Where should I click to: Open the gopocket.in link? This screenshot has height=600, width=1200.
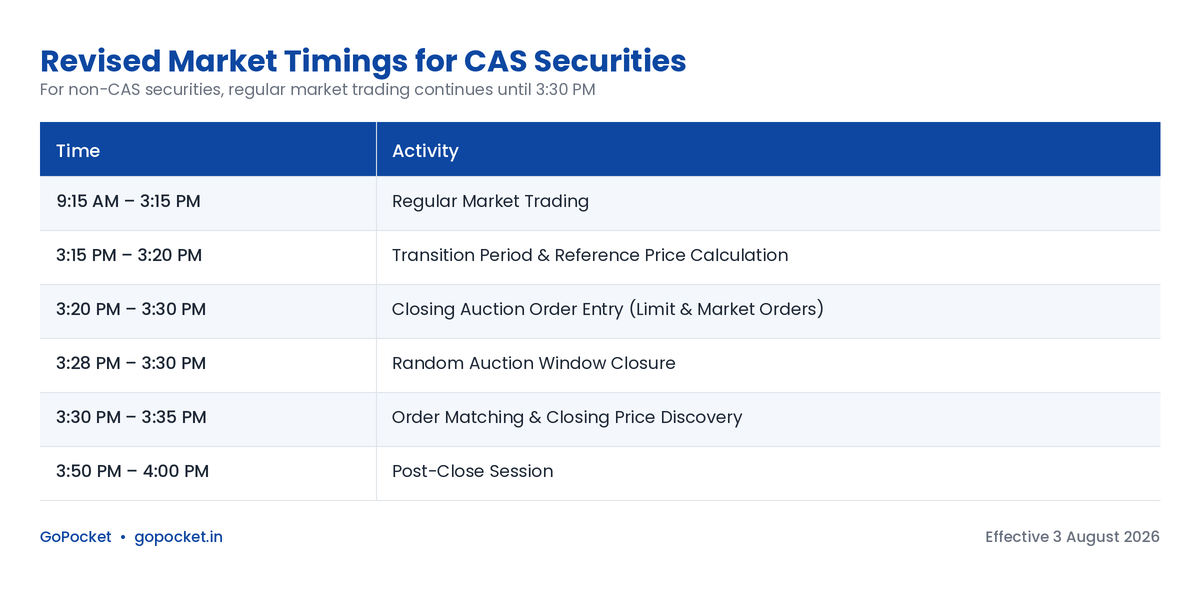(x=178, y=537)
